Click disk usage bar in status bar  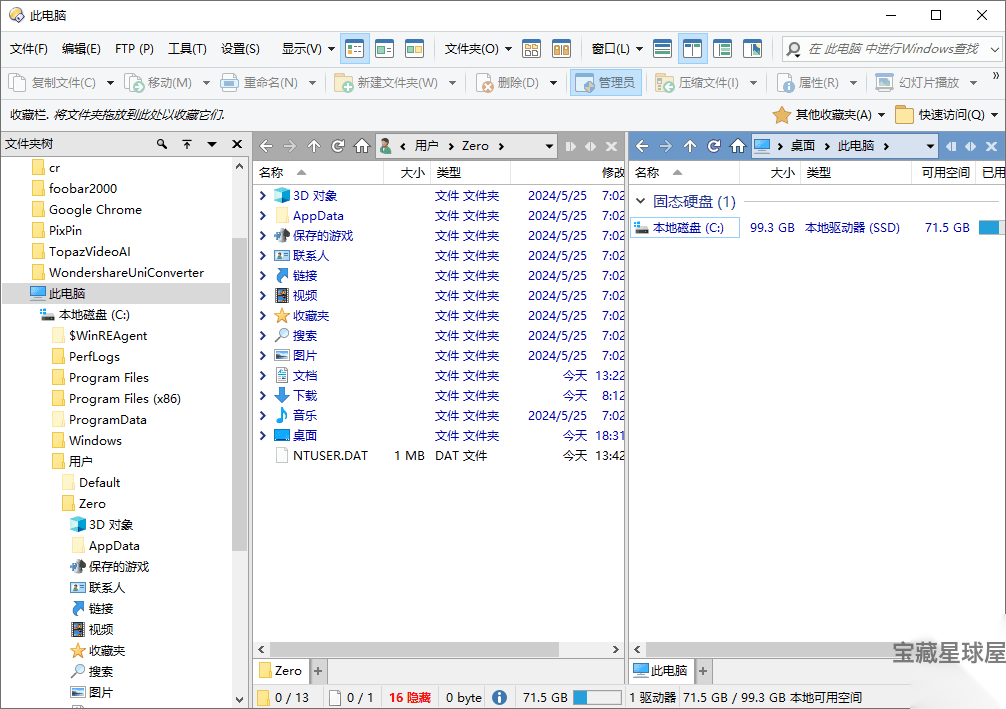(x=597, y=697)
